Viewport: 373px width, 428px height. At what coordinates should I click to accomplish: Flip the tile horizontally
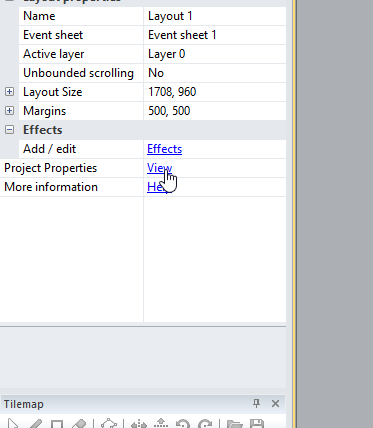(139, 424)
